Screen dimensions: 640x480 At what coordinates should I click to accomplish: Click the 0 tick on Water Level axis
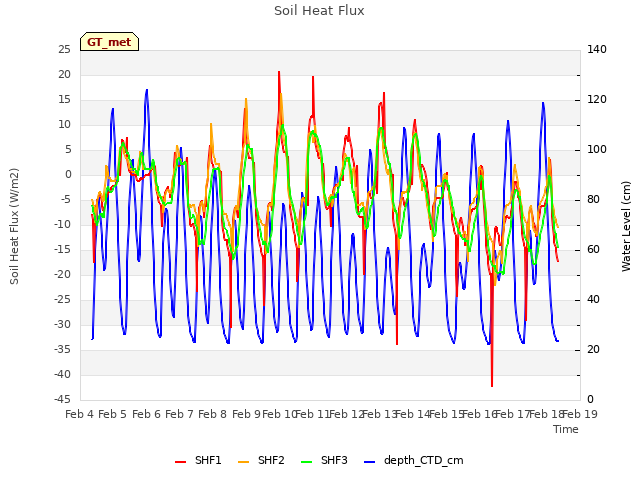[591, 399]
